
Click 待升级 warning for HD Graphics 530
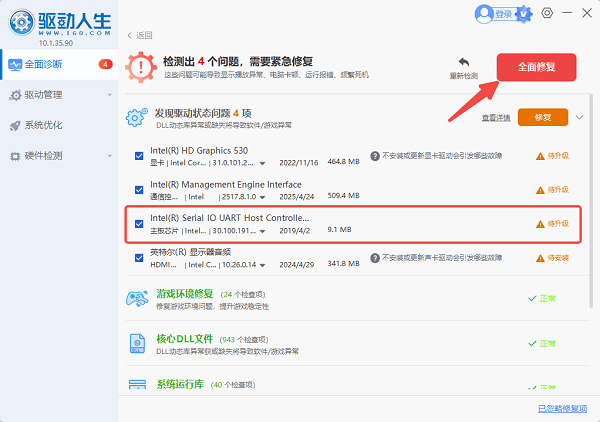coord(552,156)
